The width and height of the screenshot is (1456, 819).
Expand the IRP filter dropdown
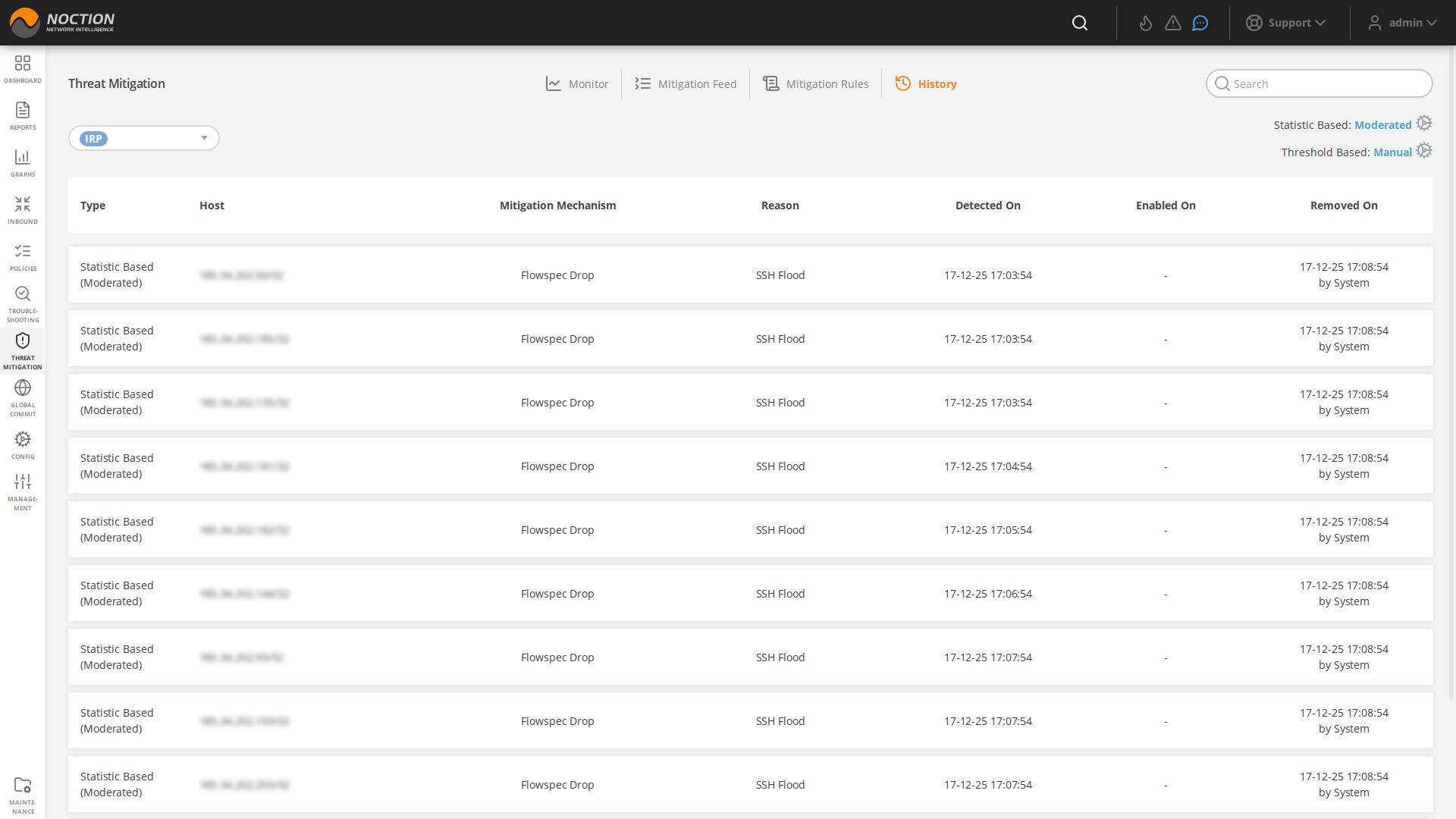pyautogui.click(x=203, y=138)
